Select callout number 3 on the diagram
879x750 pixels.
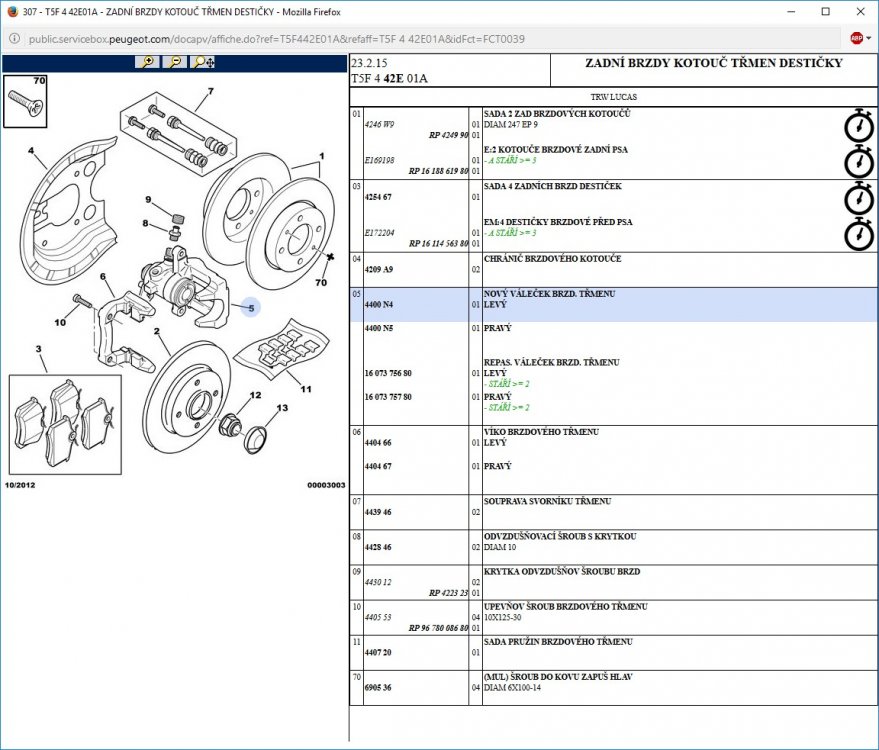coord(38,349)
